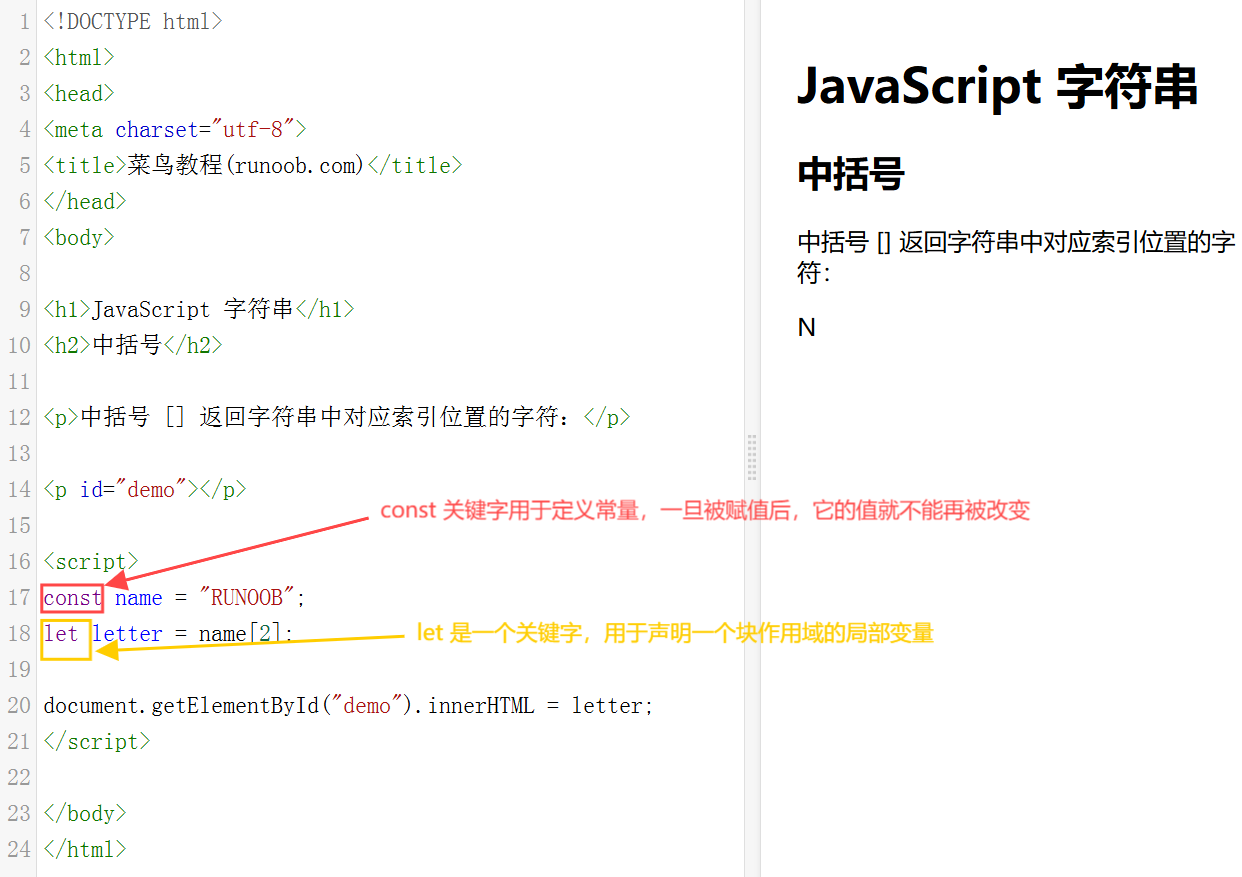Viewport: 1242px width, 877px height.
Task: Click line number 22 in the gutter
Action: [19, 777]
